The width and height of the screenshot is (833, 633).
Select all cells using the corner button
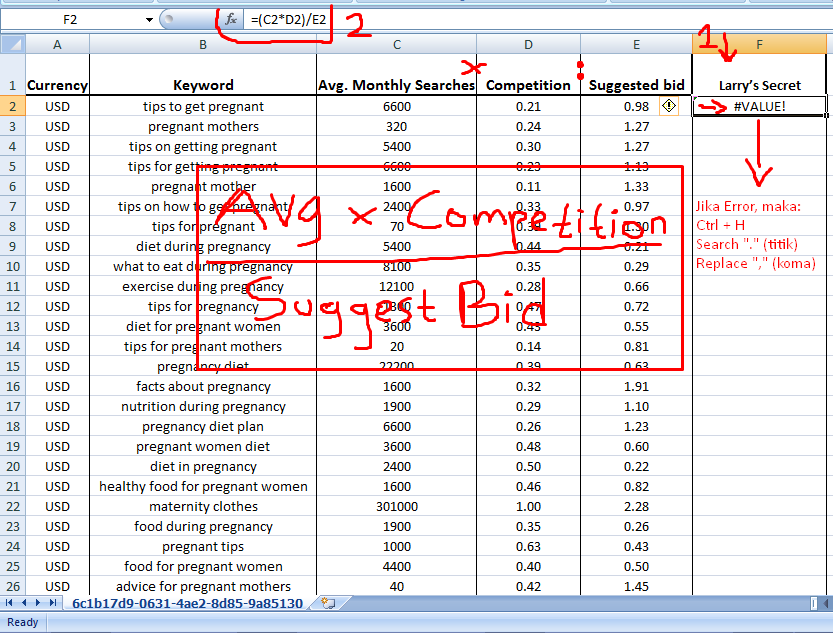point(13,44)
